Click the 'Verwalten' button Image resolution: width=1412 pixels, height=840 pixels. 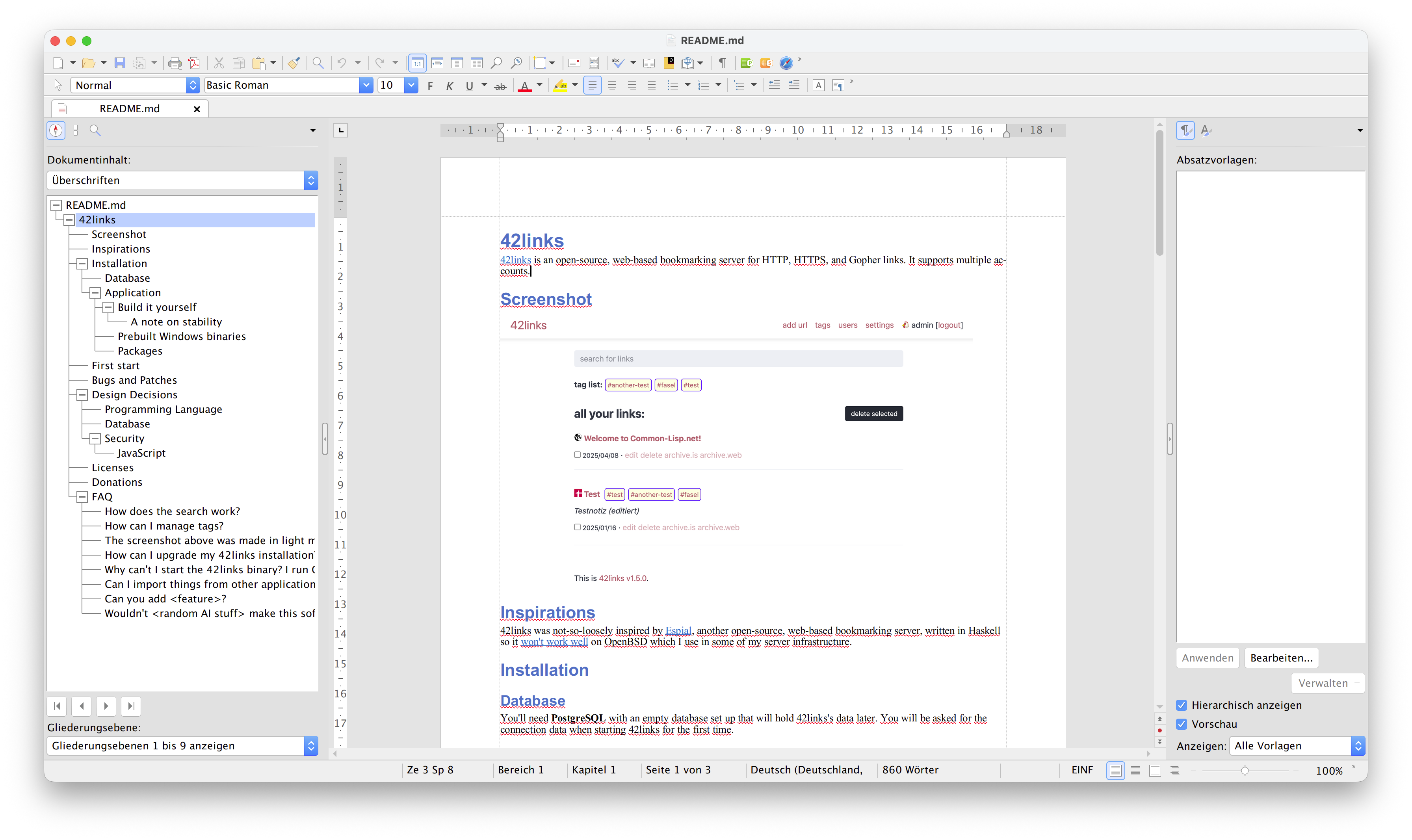click(1327, 683)
